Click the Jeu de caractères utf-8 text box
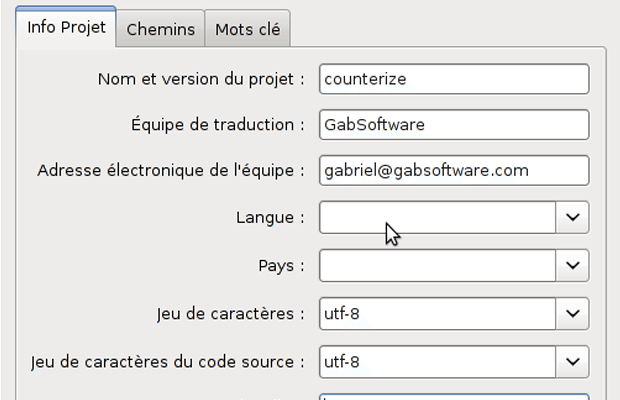 tap(437, 313)
